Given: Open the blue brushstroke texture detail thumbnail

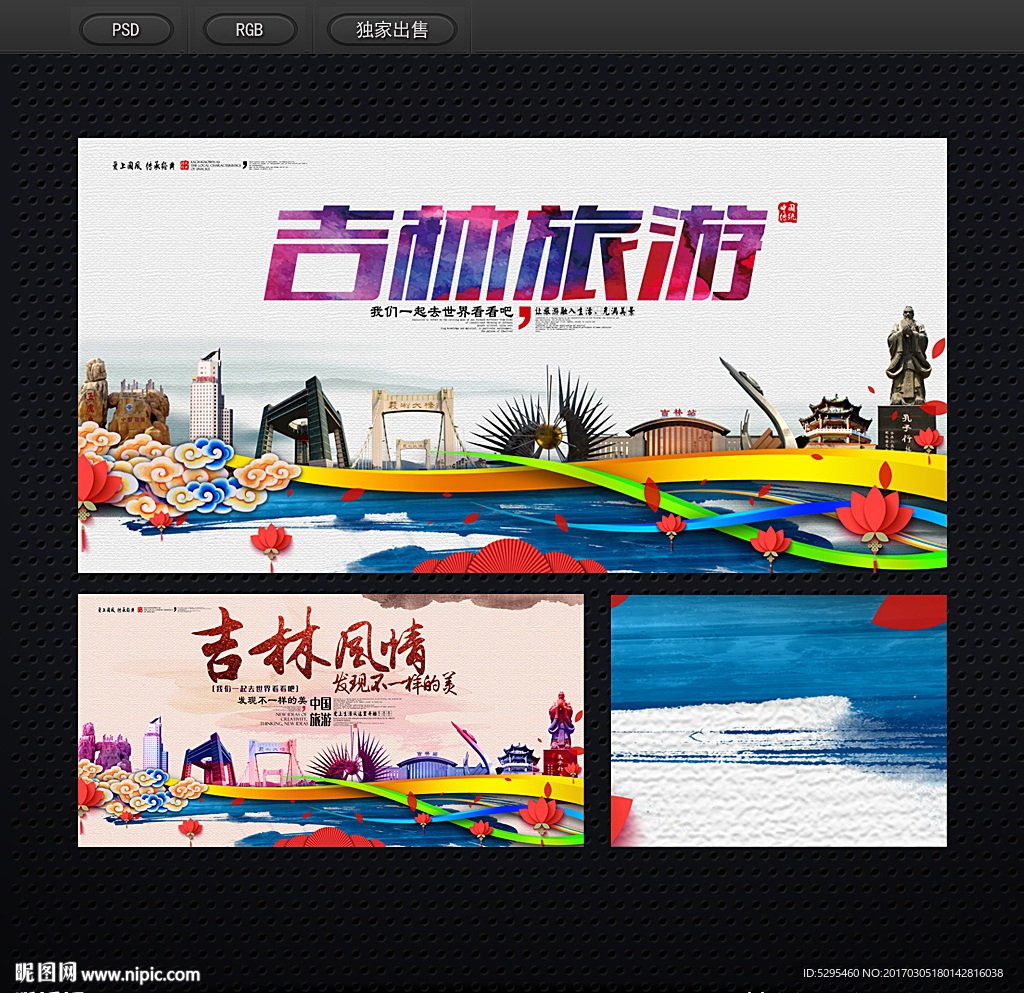Looking at the screenshot, I should pos(778,720).
